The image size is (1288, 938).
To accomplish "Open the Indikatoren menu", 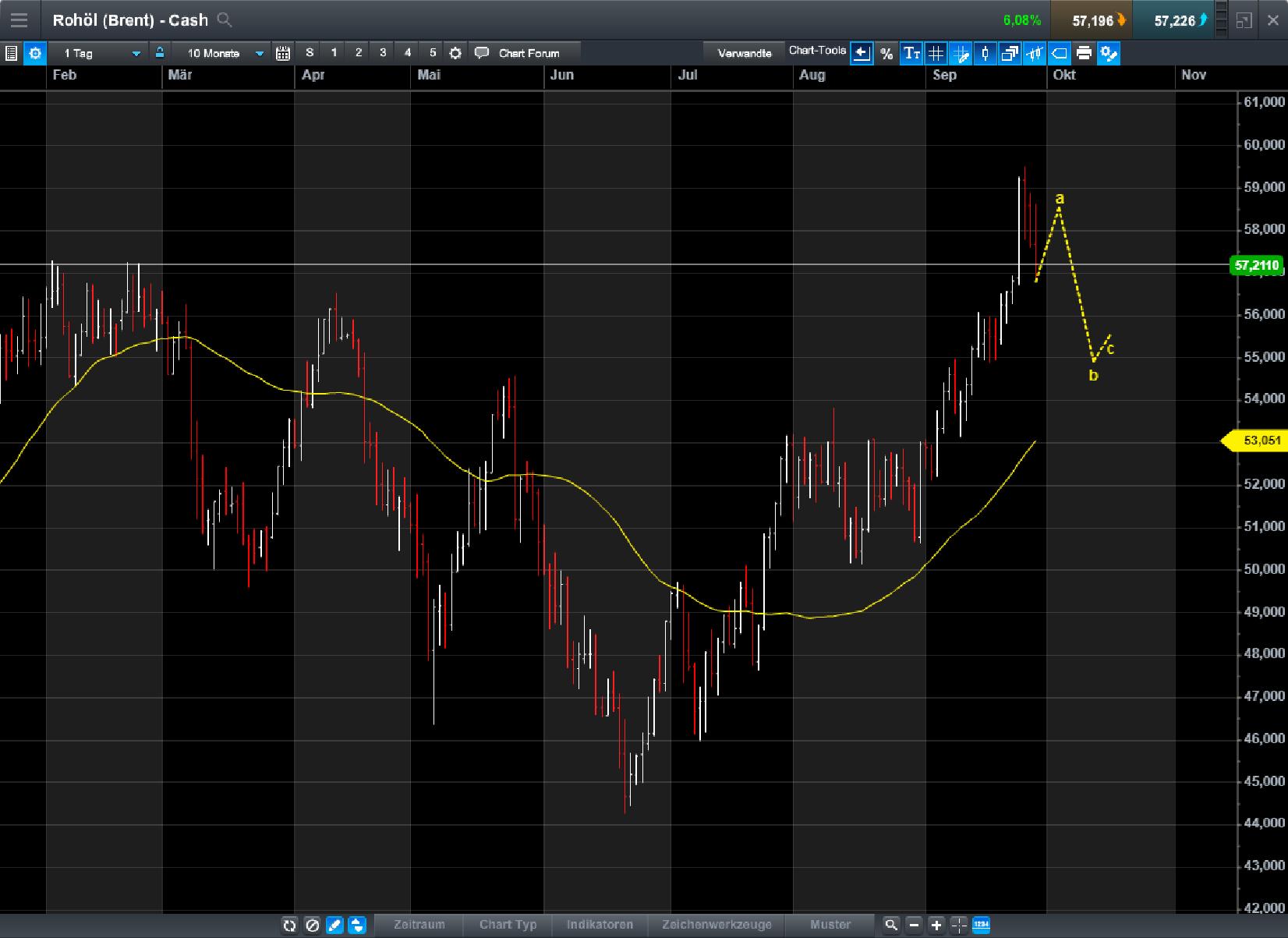I will [600, 926].
